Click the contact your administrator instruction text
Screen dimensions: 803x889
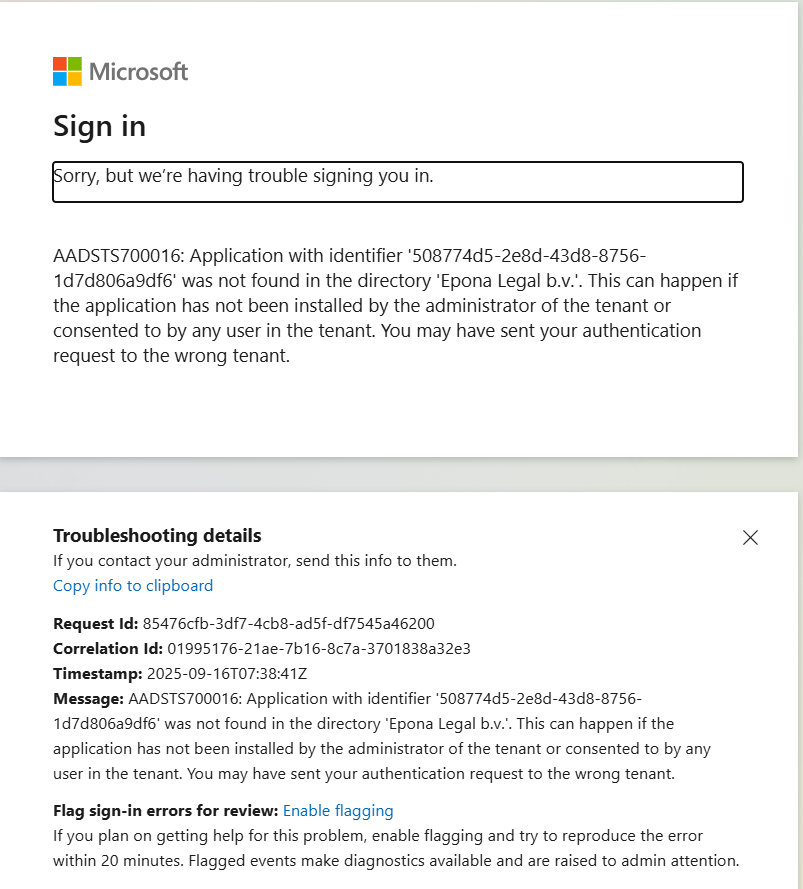click(255, 561)
